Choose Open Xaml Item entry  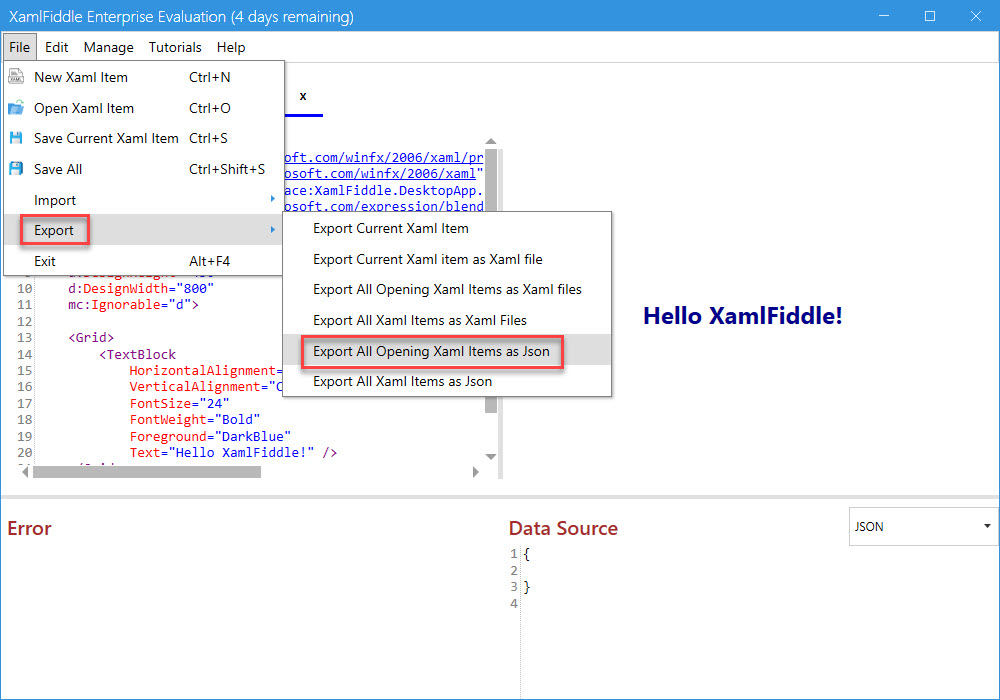[143, 108]
